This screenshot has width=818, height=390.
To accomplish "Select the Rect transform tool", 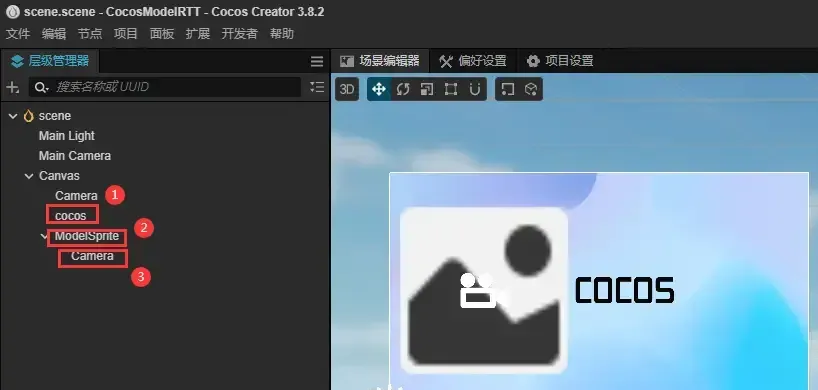I will [x=451, y=89].
